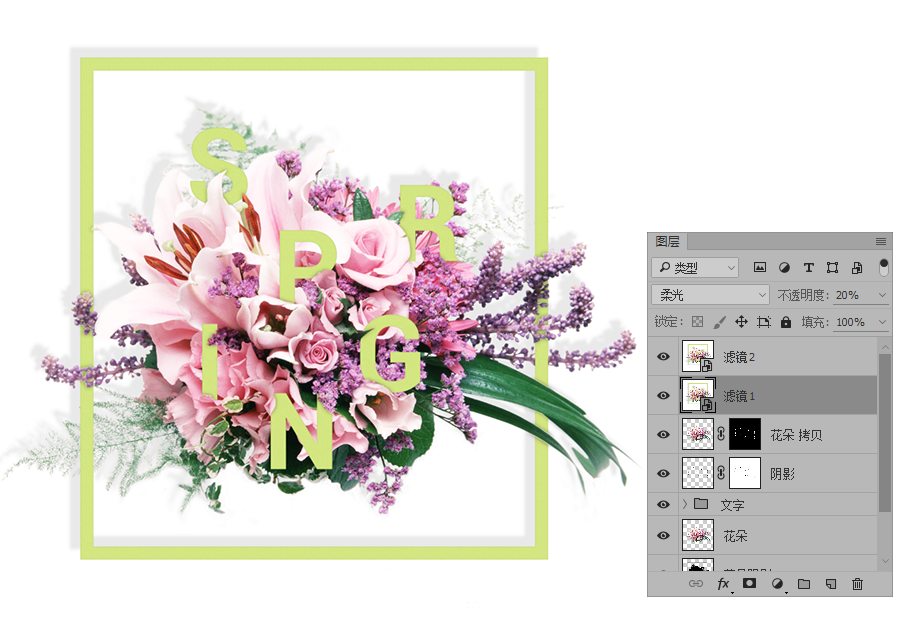Open the 柔光 blend mode dropdown
The width and height of the screenshot is (920, 620).
coord(710,295)
